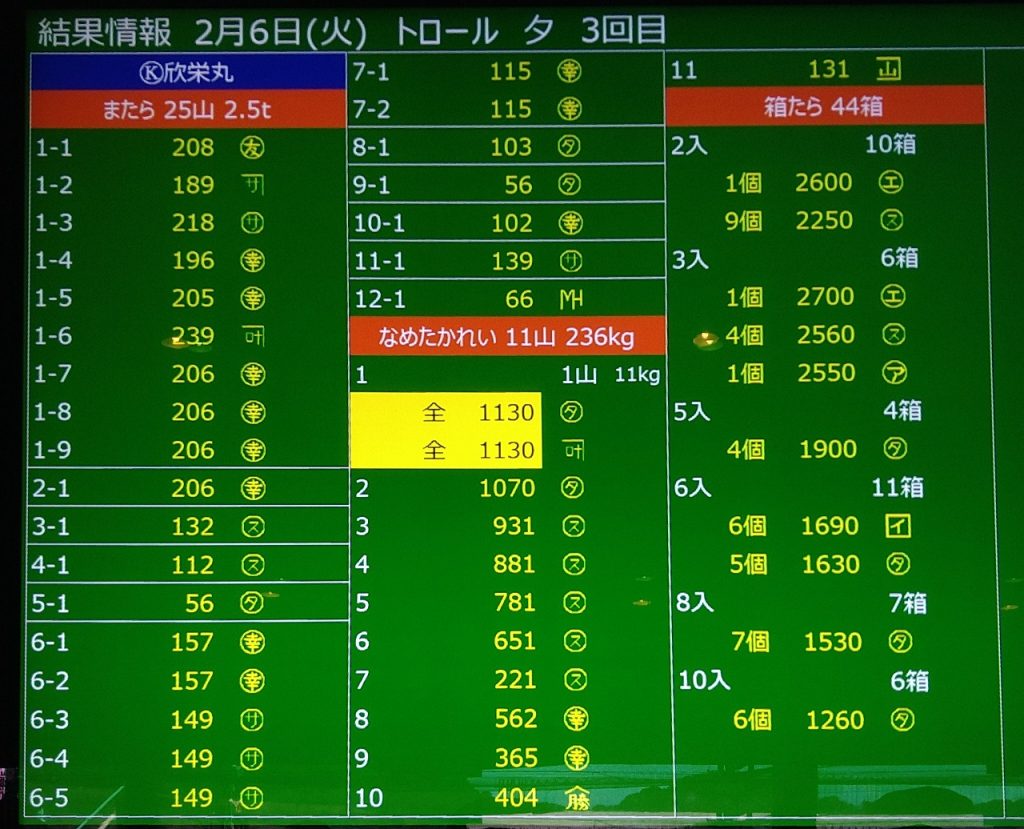Click the 3回目 label in the title

point(624,30)
